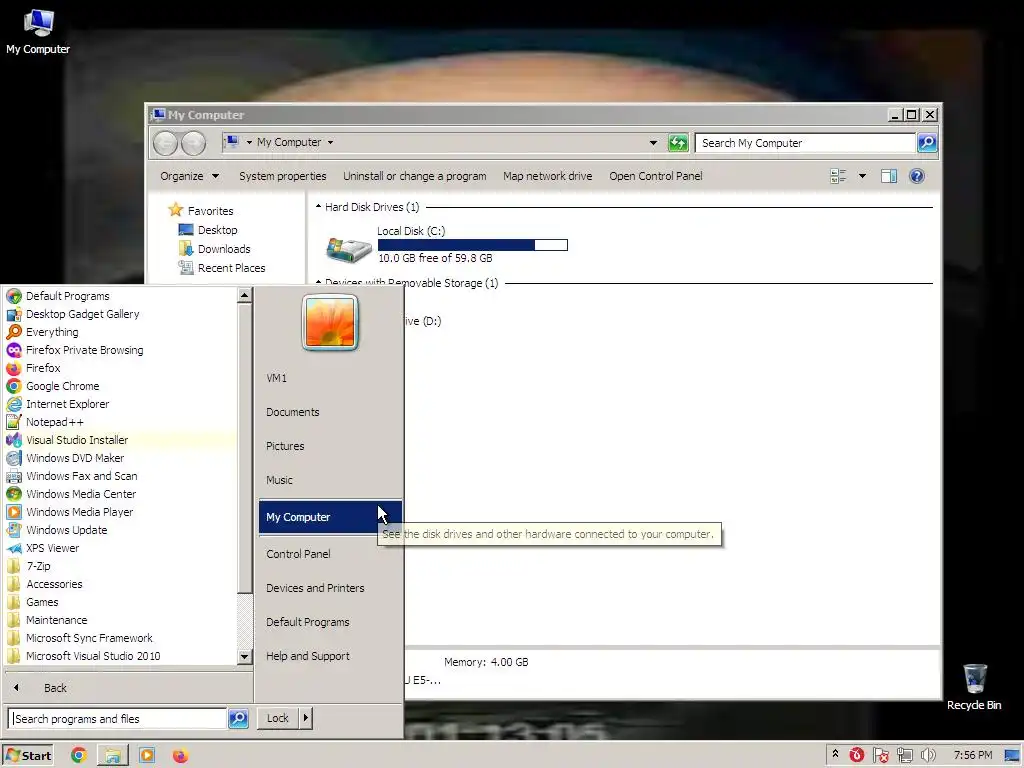This screenshot has width=1024, height=768.
Task: Click the Start button
Action: 27,756
